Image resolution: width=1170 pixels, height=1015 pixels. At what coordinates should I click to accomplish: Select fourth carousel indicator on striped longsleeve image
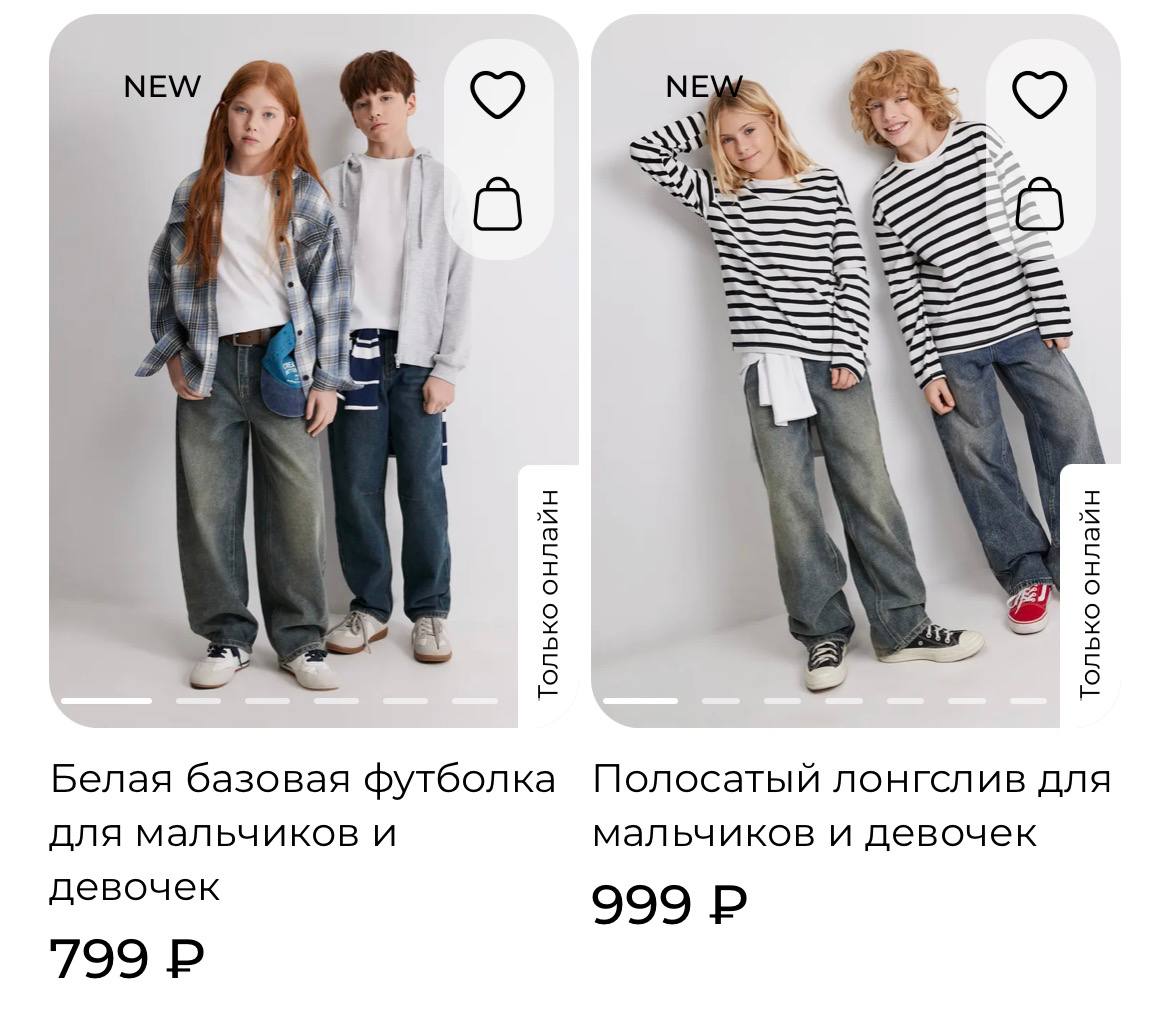click(844, 701)
